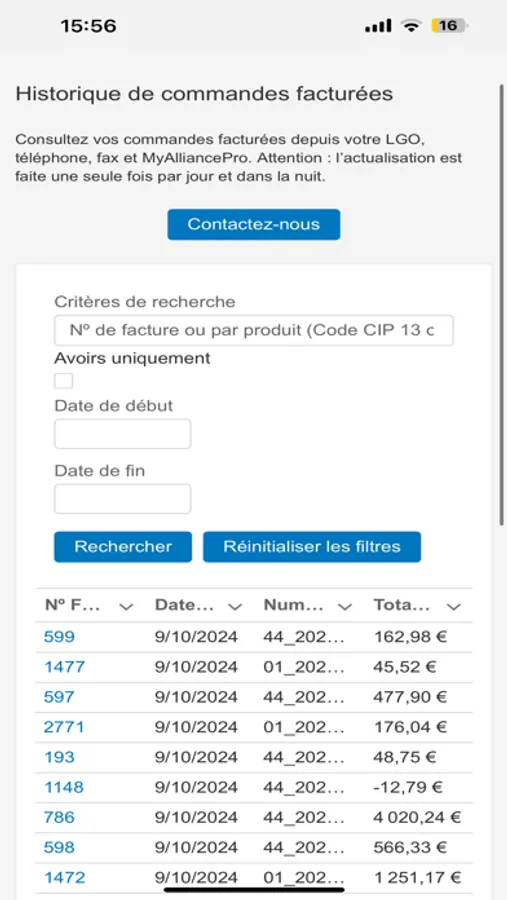Select the Date de fin field
This screenshot has height=900, width=507.
[x=123, y=499]
